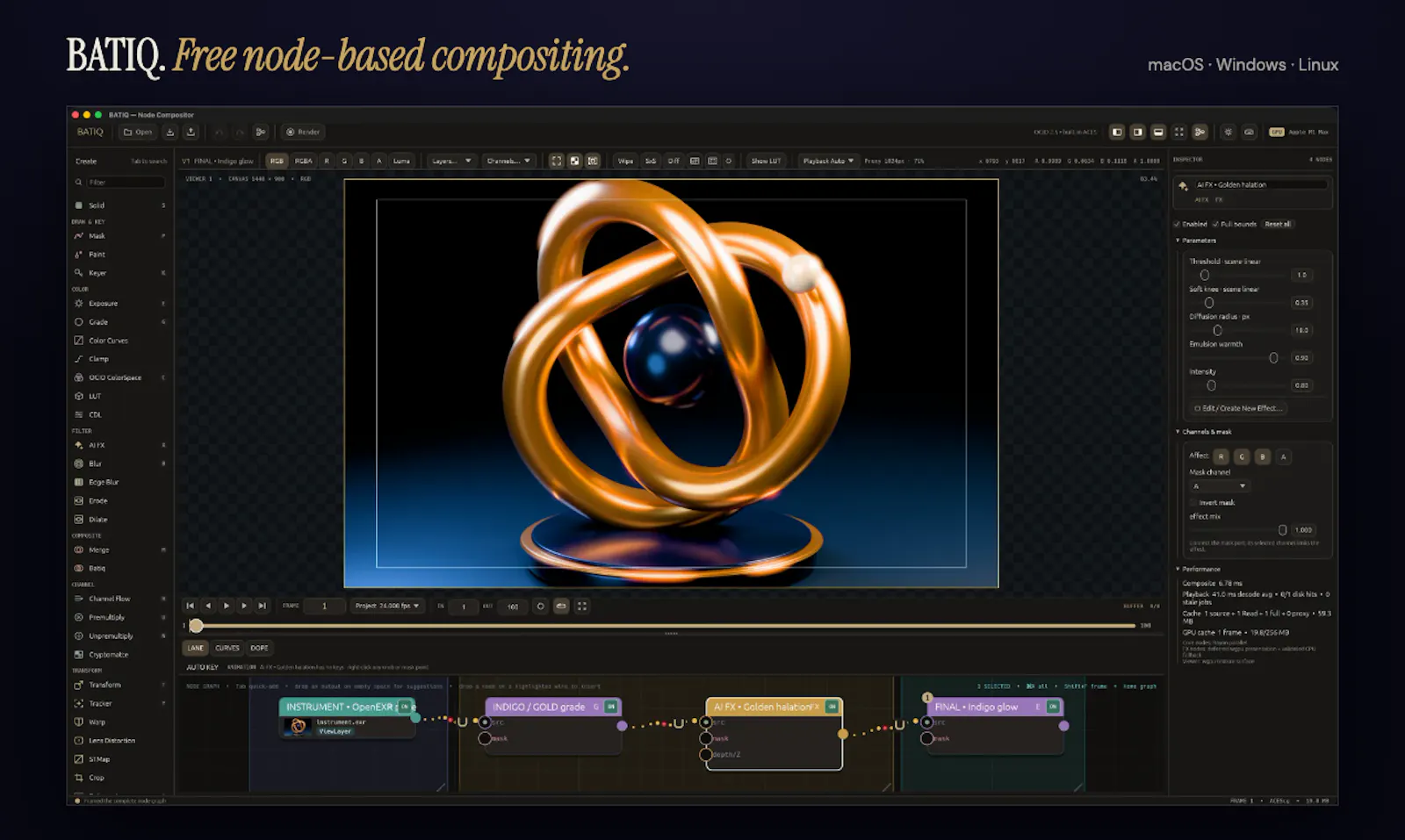
Task: Select Edge Blur in Filter section
Action: point(120,482)
